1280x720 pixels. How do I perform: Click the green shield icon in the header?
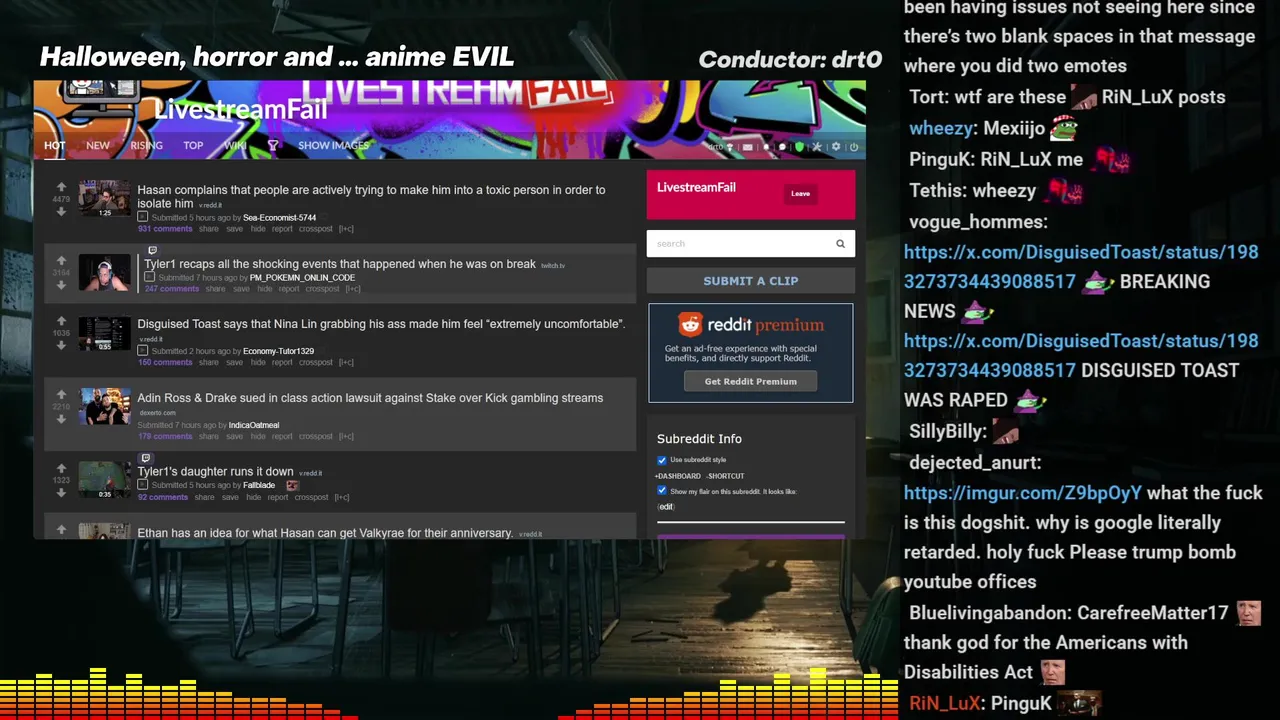(x=799, y=147)
